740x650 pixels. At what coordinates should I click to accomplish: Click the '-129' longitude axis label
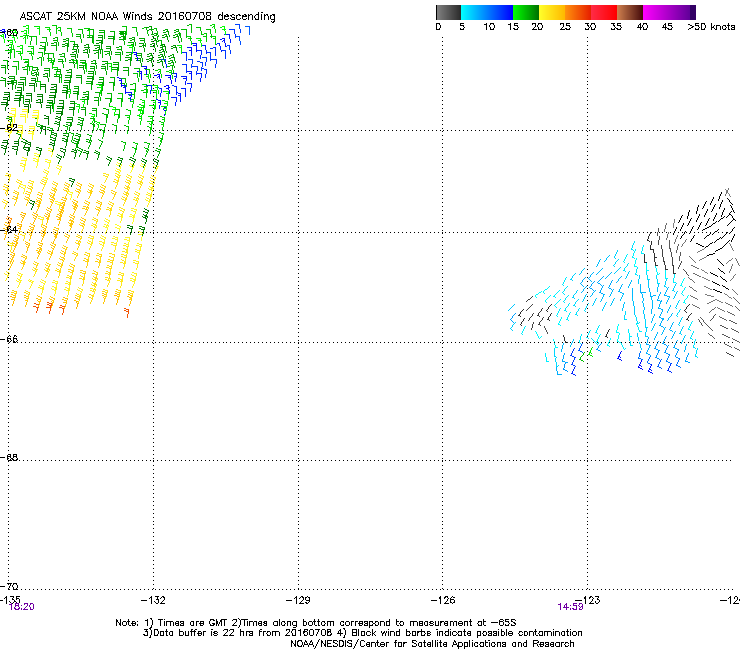click(x=298, y=600)
